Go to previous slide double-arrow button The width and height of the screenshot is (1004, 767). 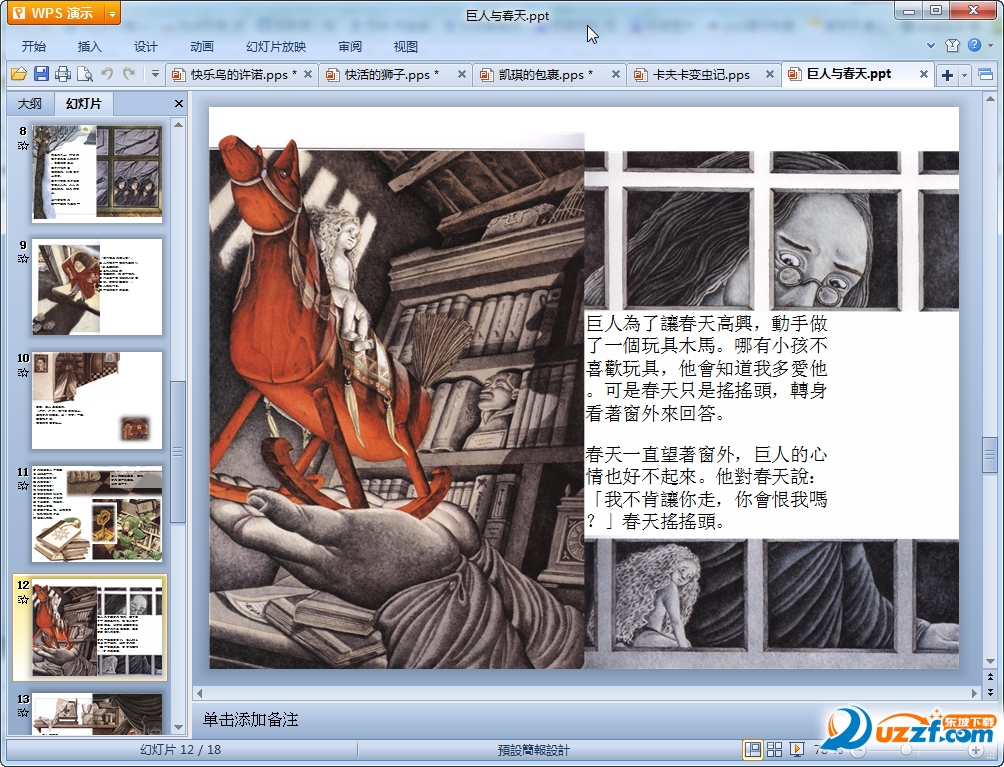[x=991, y=676]
